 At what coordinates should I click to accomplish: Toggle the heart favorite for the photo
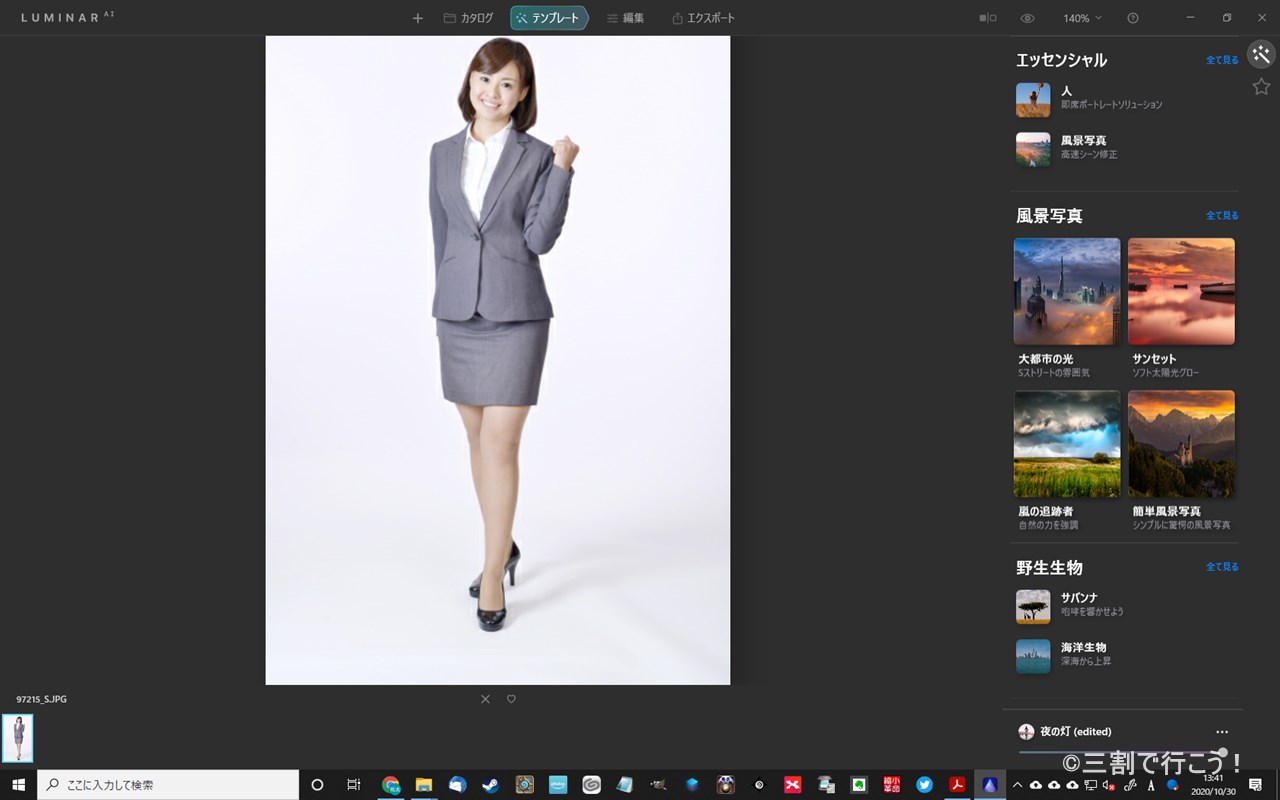[x=511, y=699]
